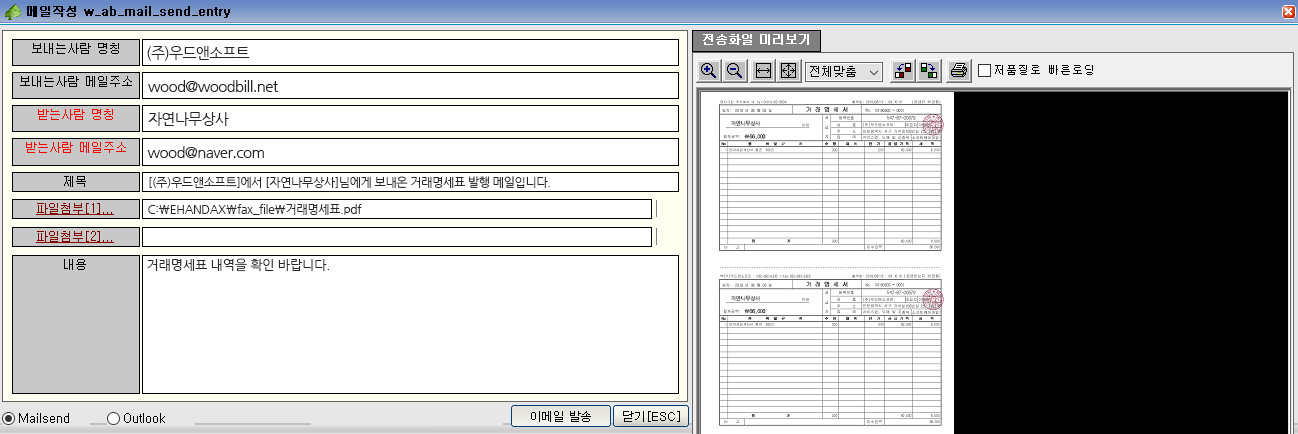The image size is (1298, 434).
Task: Rotate preview clockwise
Action: tap(928, 71)
